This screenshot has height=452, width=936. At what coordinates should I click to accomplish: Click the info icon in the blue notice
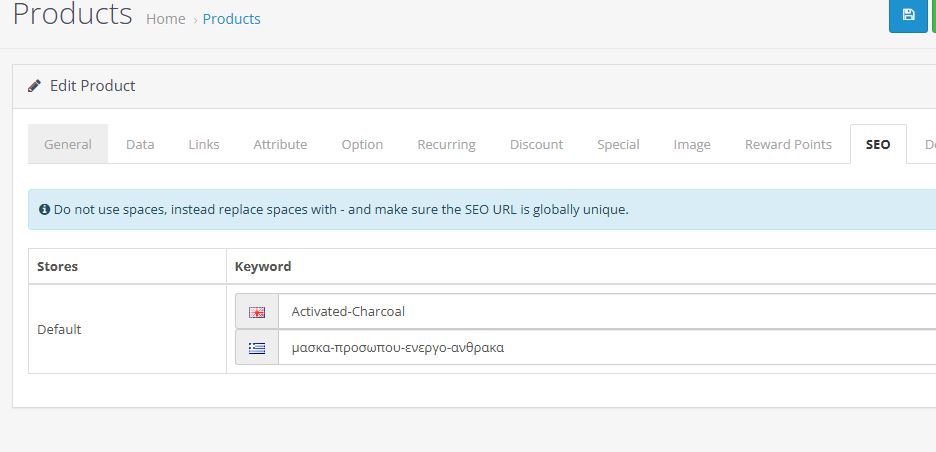click(x=44, y=210)
